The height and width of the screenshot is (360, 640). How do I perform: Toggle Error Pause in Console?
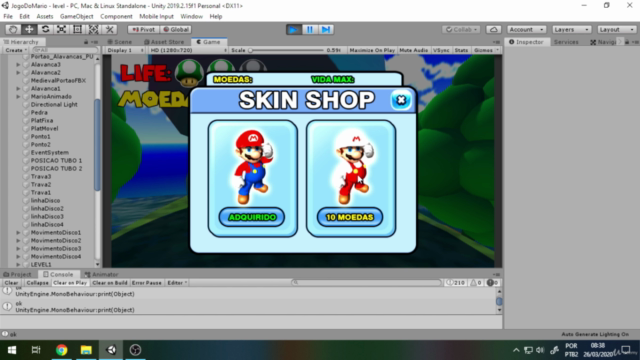(147, 282)
